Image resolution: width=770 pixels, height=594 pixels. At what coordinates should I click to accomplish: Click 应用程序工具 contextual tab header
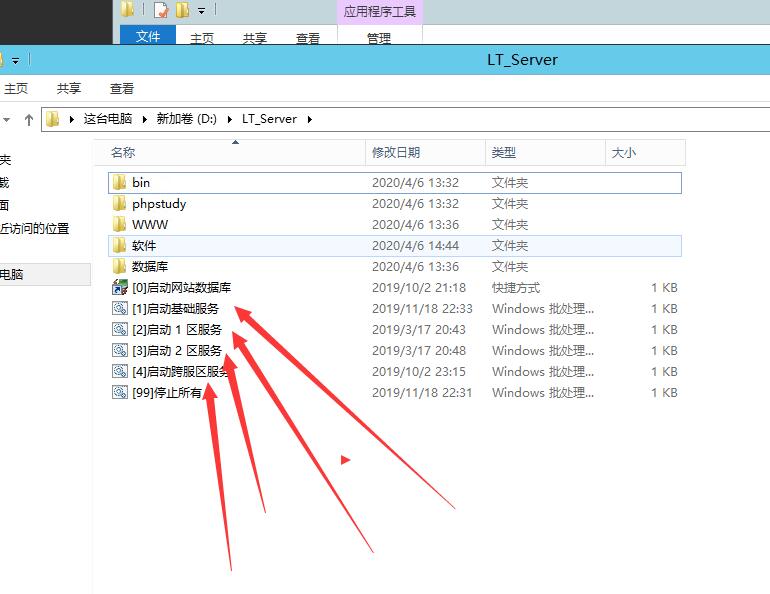[x=380, y=12]
